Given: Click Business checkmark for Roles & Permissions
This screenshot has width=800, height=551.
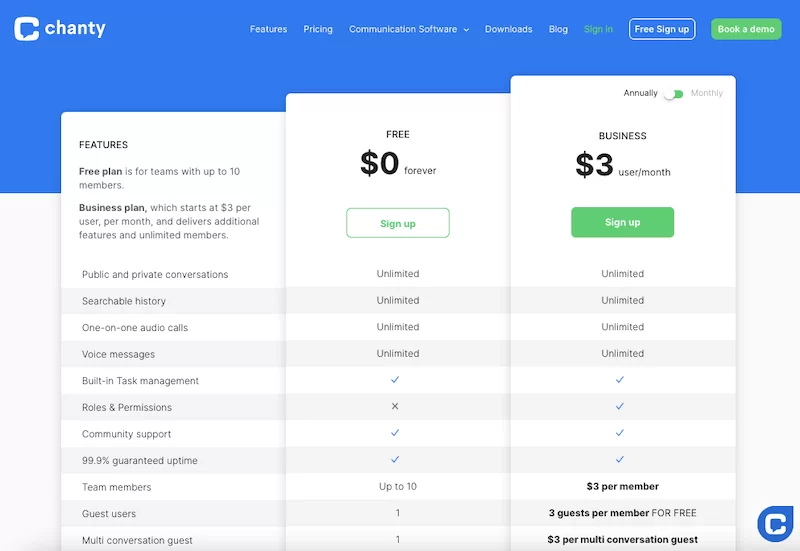Looking at the screenshot, I should pos(619,406).
